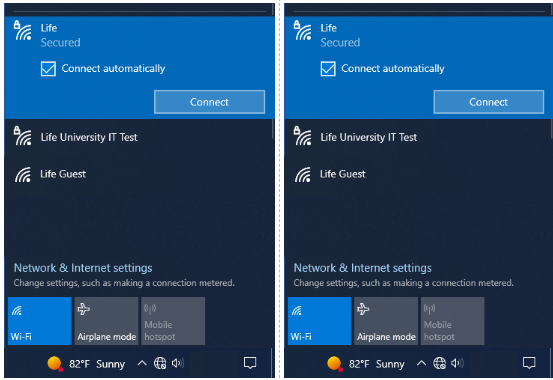Uncheck Connect automatically in the left panel
Image resolution: width=553 pixels, height=380 pixels.
pos(48,69)
